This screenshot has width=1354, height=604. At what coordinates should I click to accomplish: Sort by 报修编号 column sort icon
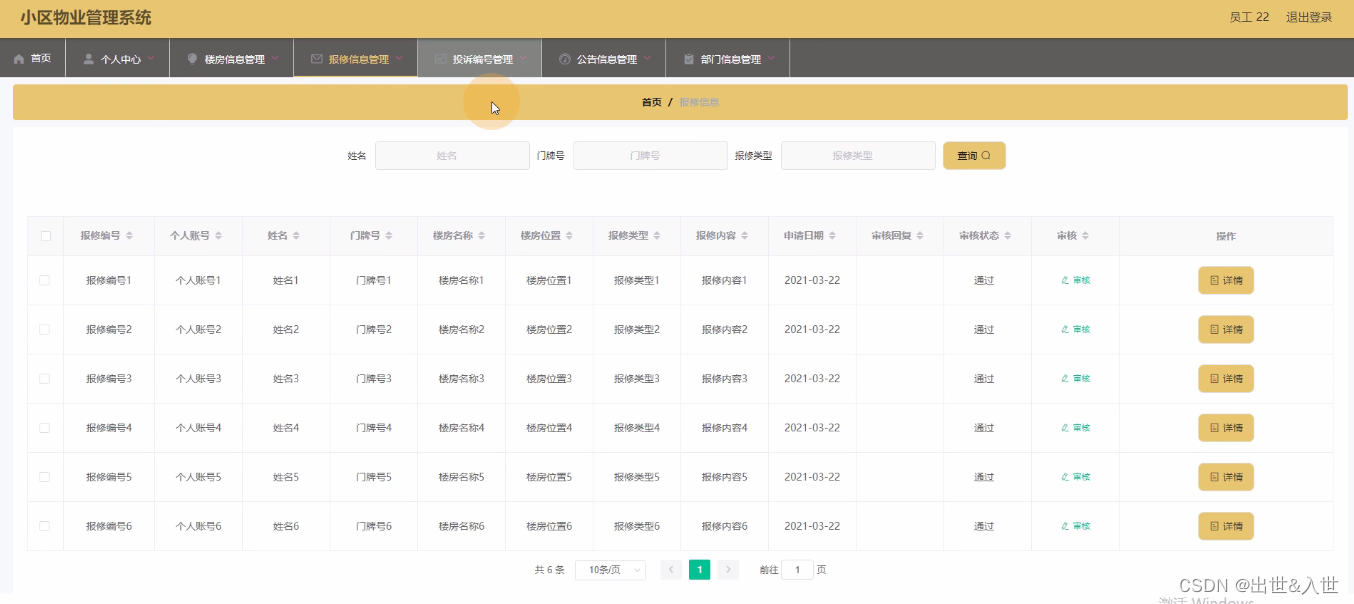pyautogui.click(x=129, y=236)
